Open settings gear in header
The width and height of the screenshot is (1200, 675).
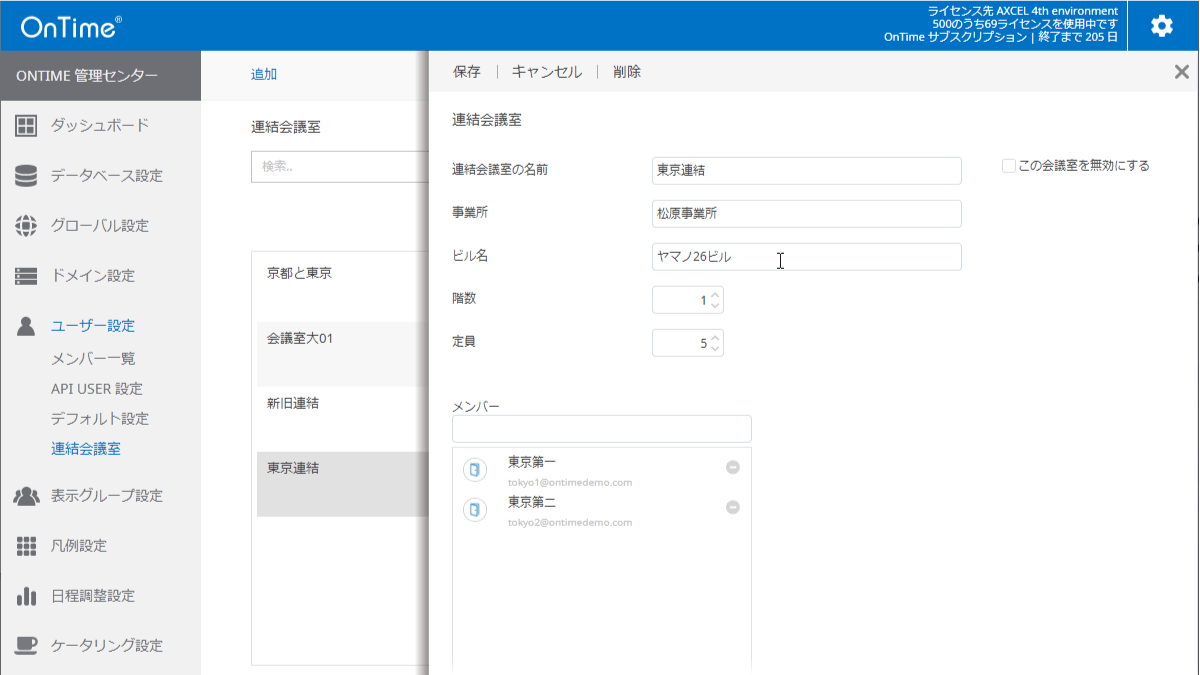click(1161, 26)
